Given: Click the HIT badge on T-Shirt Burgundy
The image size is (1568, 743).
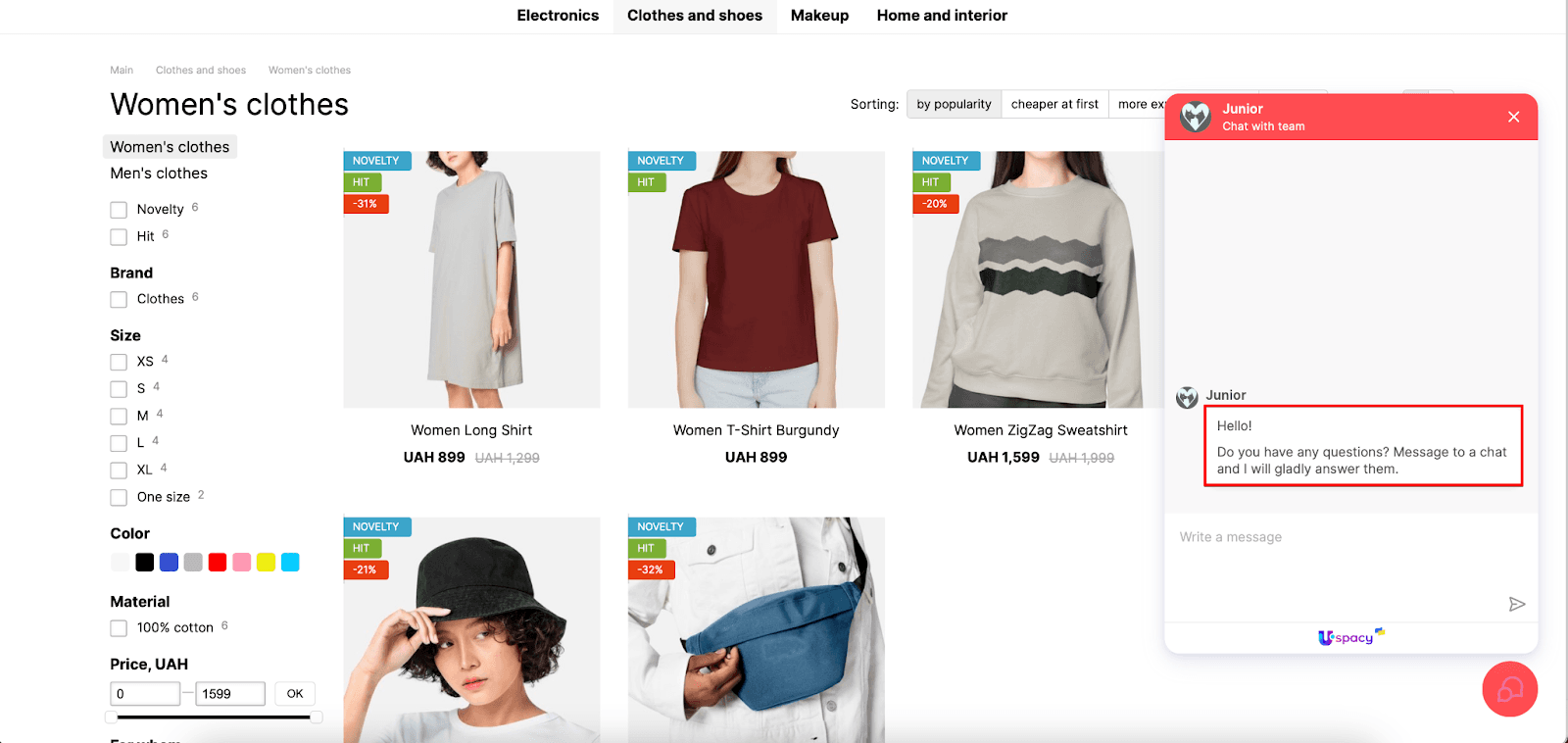Looking at the screenshot, I should pyautogui.click(x=646, y=182).
